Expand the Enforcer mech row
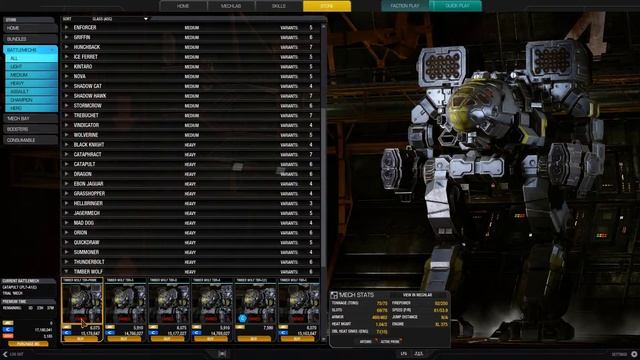 click(x=67, y=27)
